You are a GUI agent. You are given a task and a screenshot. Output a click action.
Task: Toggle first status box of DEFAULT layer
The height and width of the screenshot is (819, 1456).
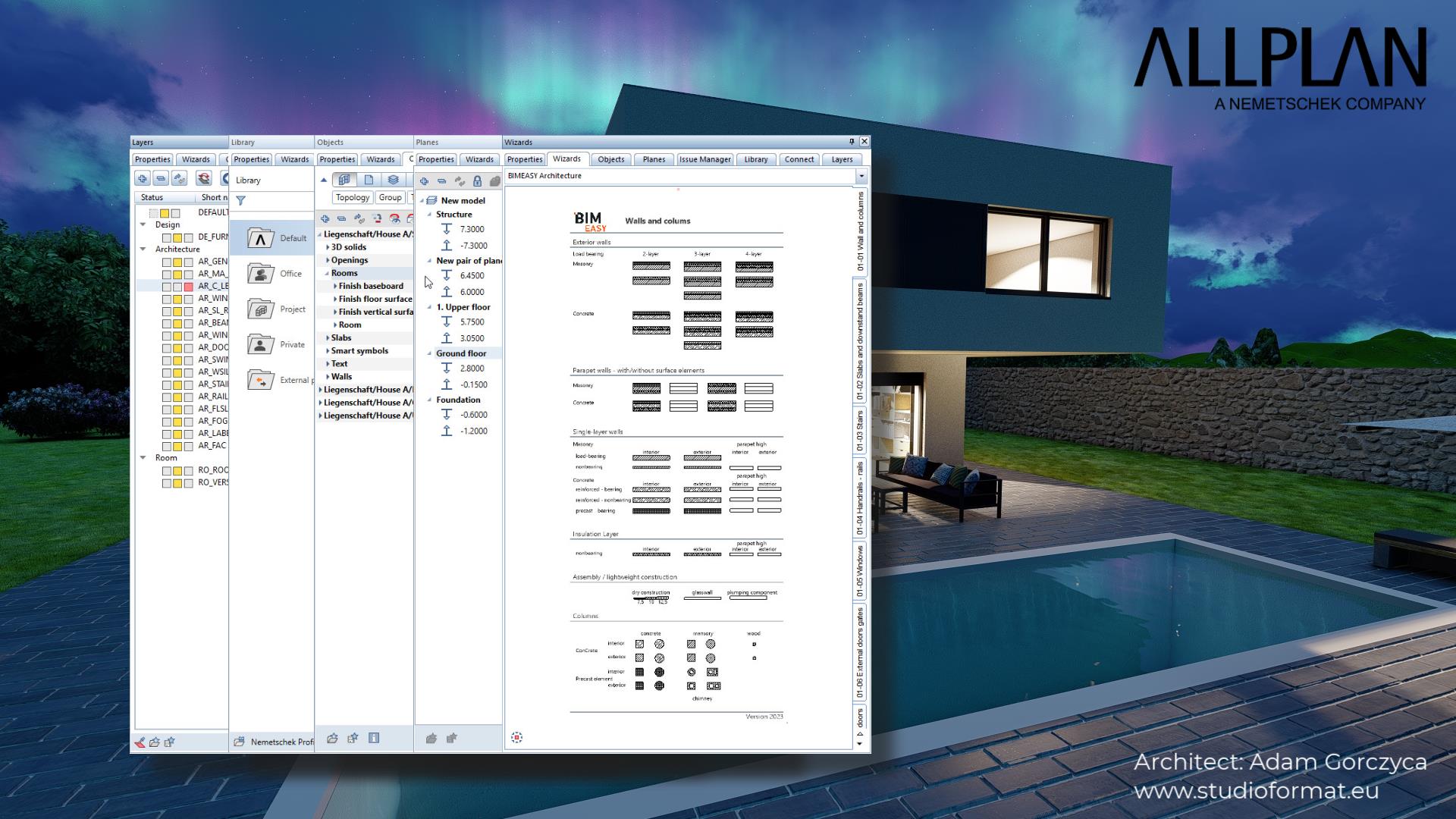[154, 213]
